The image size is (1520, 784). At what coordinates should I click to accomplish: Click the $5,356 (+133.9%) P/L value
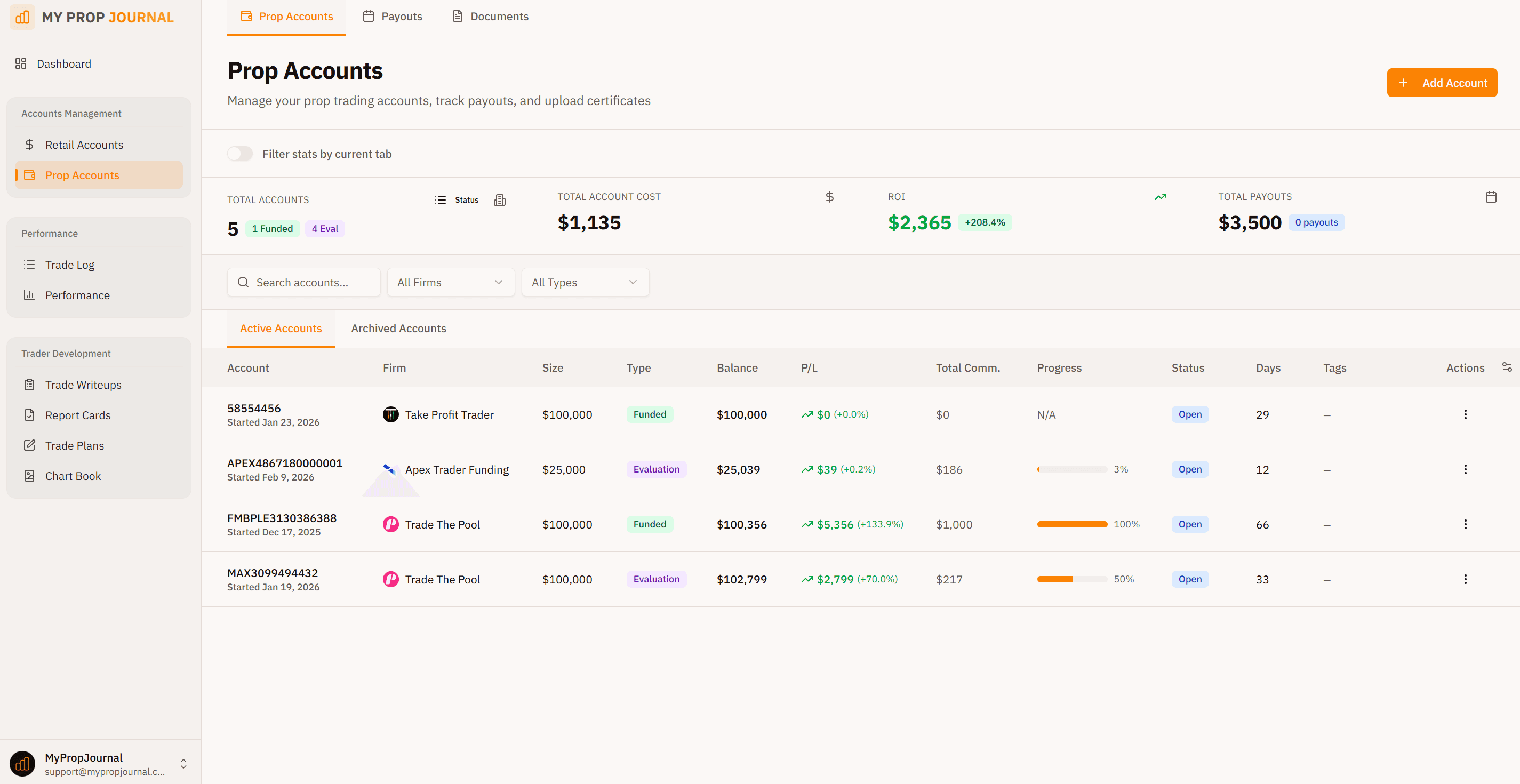pos(853,524)
